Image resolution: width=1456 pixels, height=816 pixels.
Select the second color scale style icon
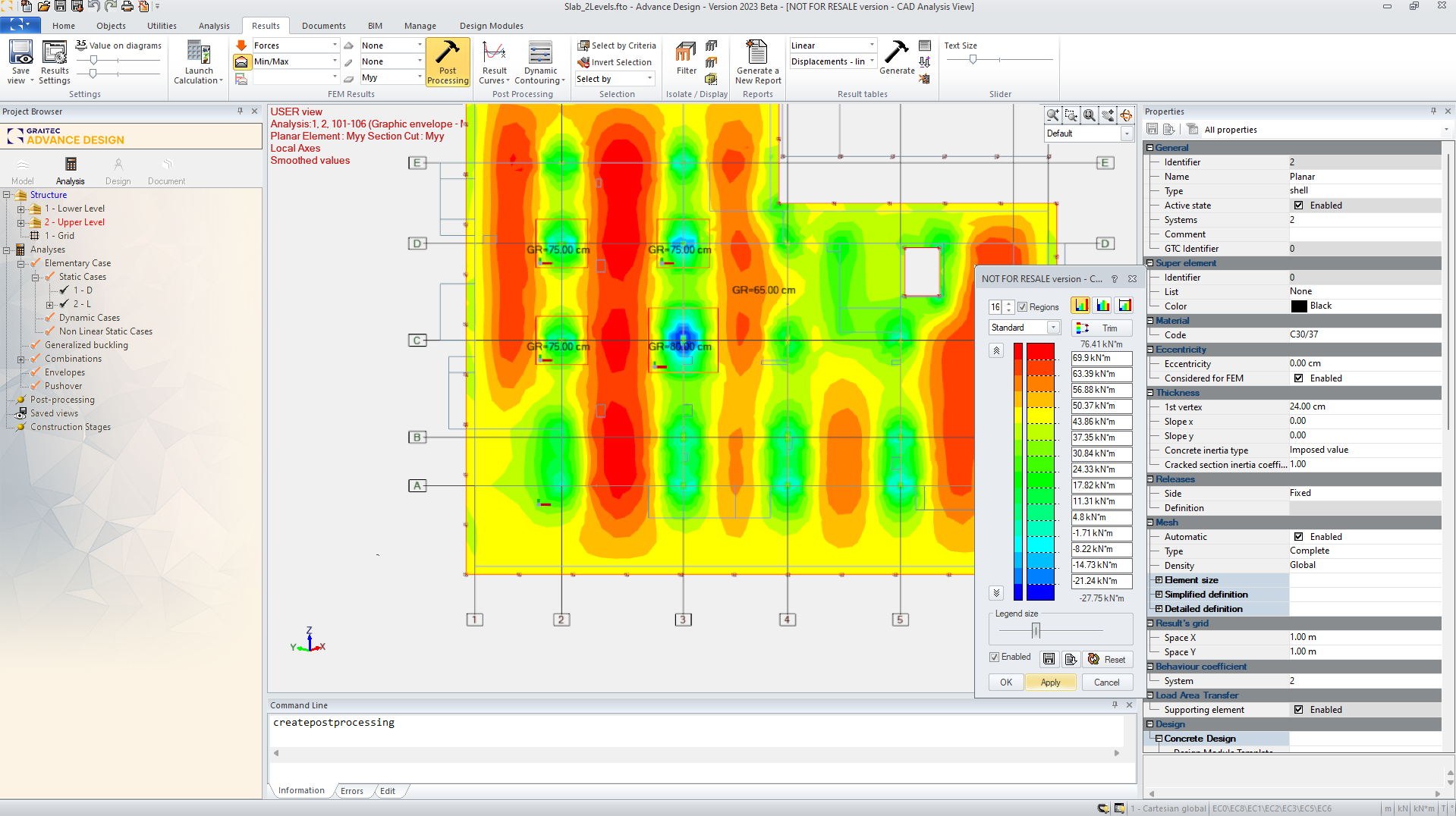coord(1102,305)
